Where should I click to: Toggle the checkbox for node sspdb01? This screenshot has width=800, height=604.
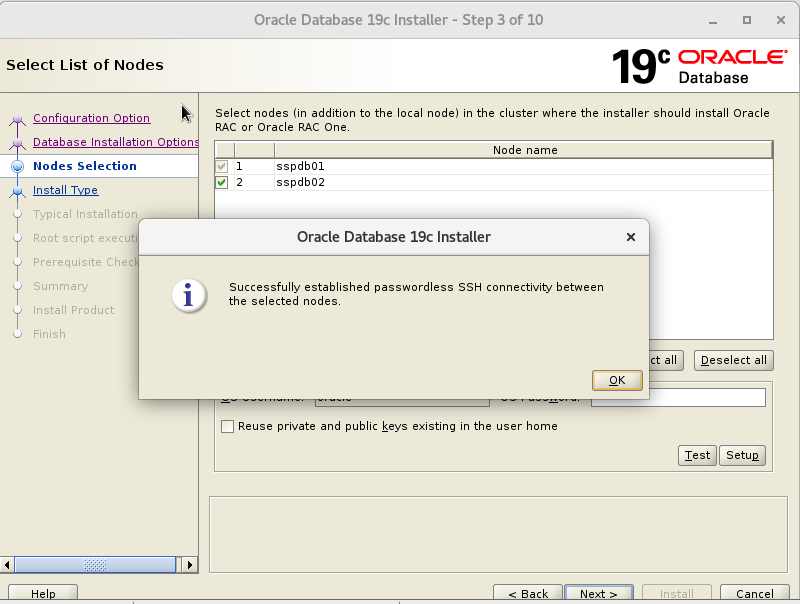[222, 167]
